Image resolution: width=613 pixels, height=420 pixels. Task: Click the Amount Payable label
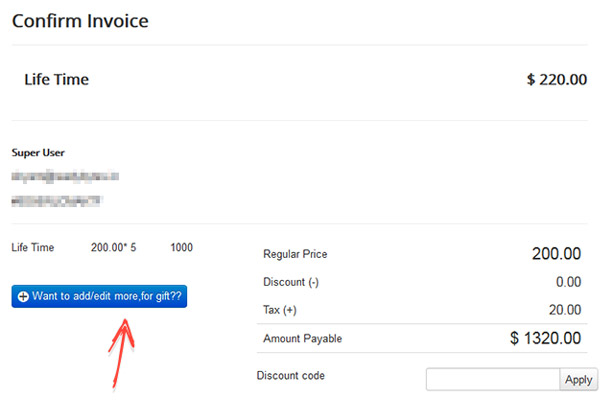(302, 339)
